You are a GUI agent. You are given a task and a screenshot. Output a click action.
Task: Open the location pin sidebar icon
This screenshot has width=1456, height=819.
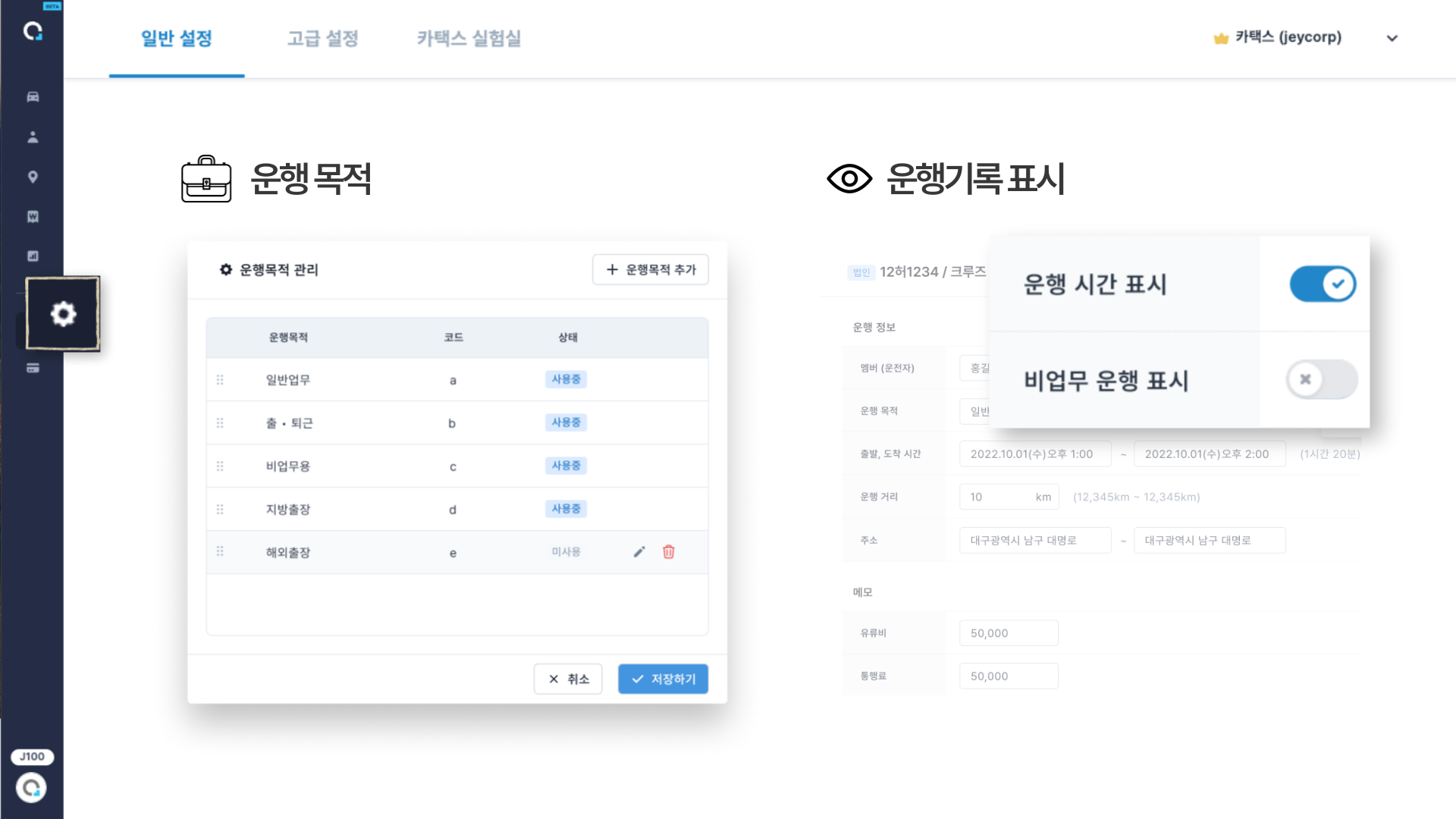(x=32, y=177)
